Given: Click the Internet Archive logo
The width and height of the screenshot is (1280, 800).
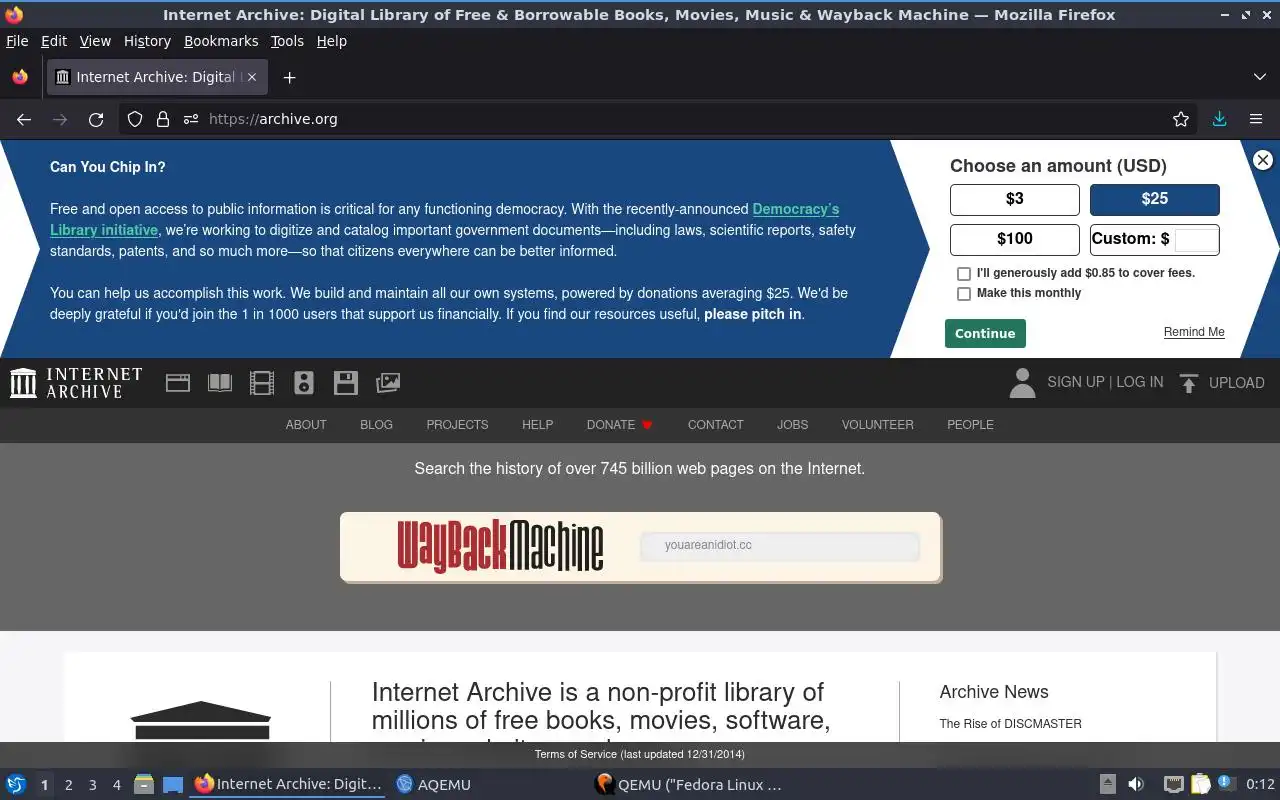Looking at the screenshot, I should 76,382.
